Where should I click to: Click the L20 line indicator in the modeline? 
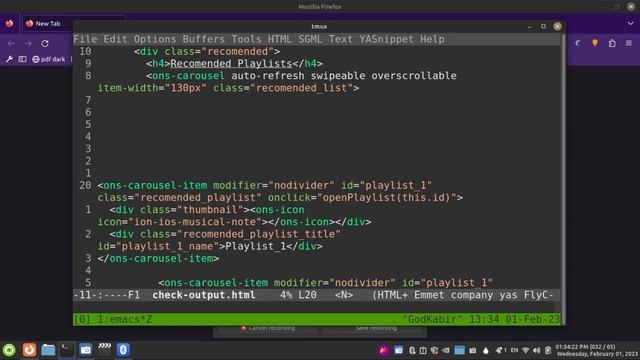click(x=307, y=295)
